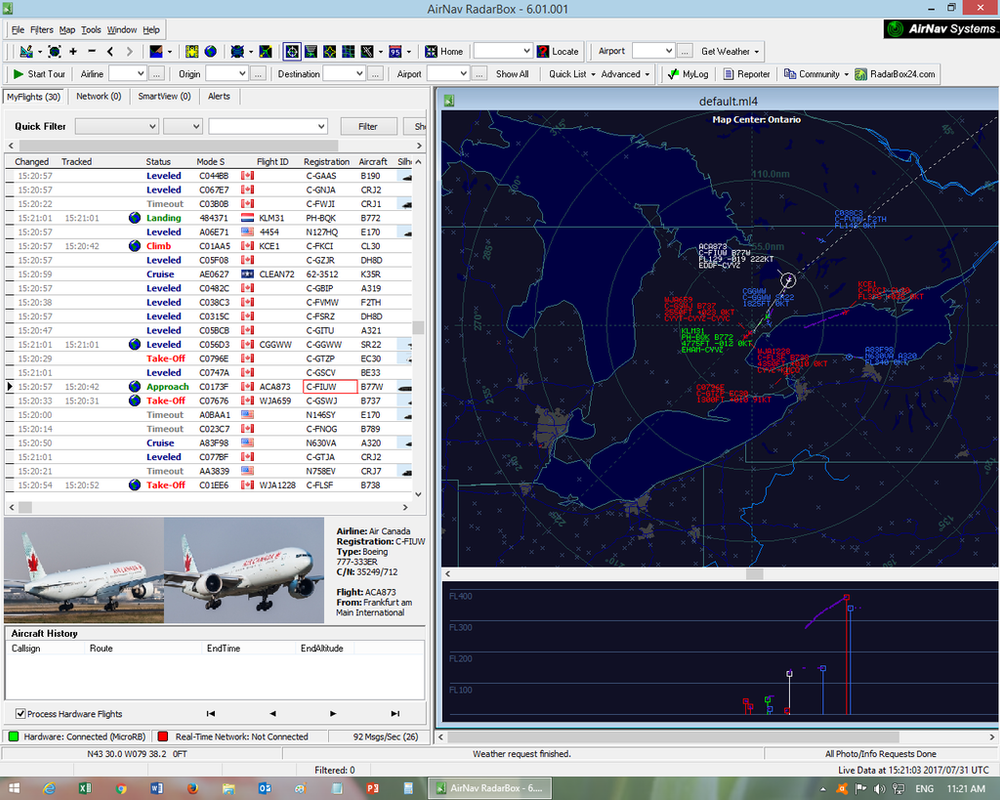Zoom in with the plus icon
The height and width of the screenshot is (800, 1000).
pos(73,52)
